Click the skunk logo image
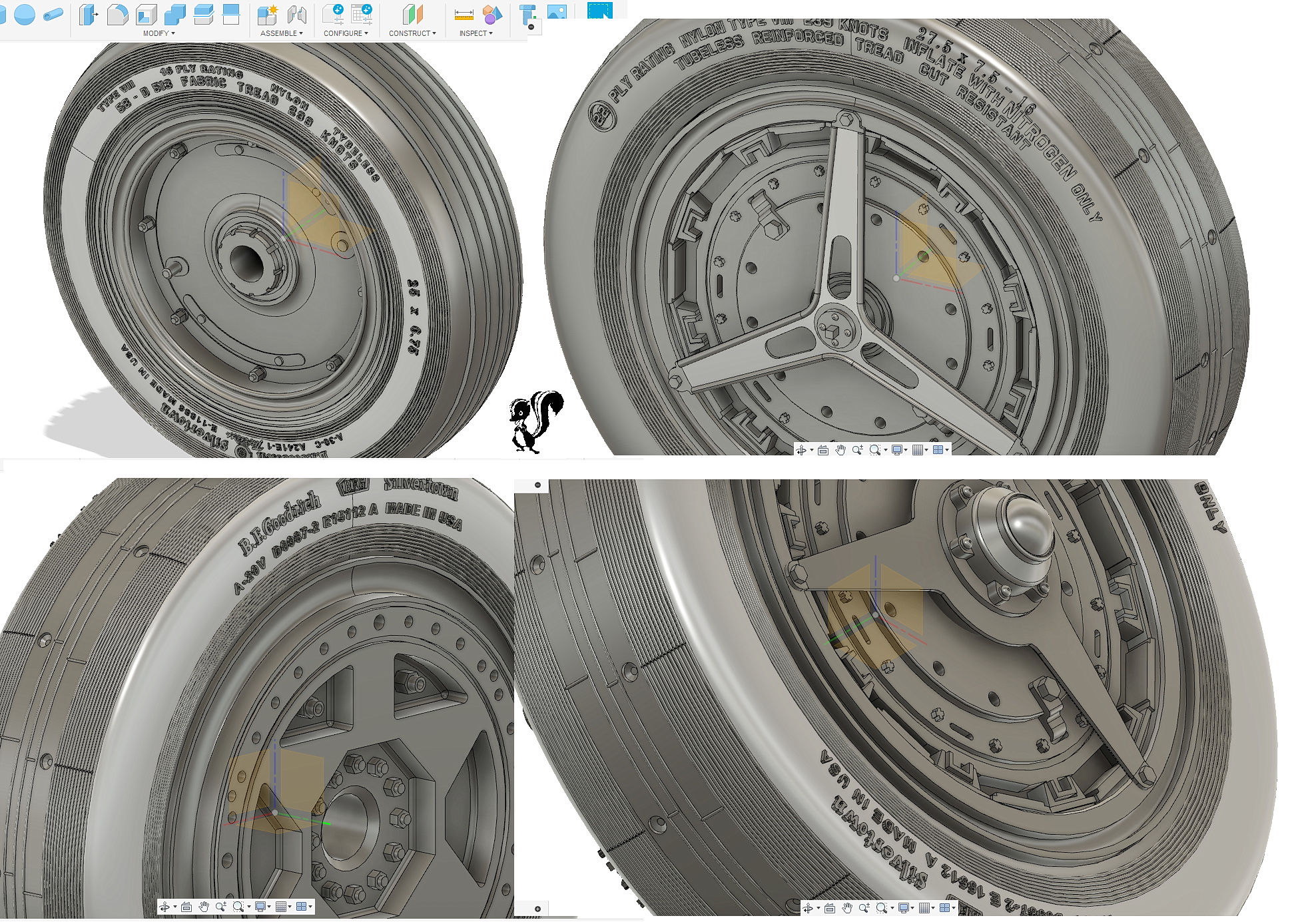 (535, 421)
